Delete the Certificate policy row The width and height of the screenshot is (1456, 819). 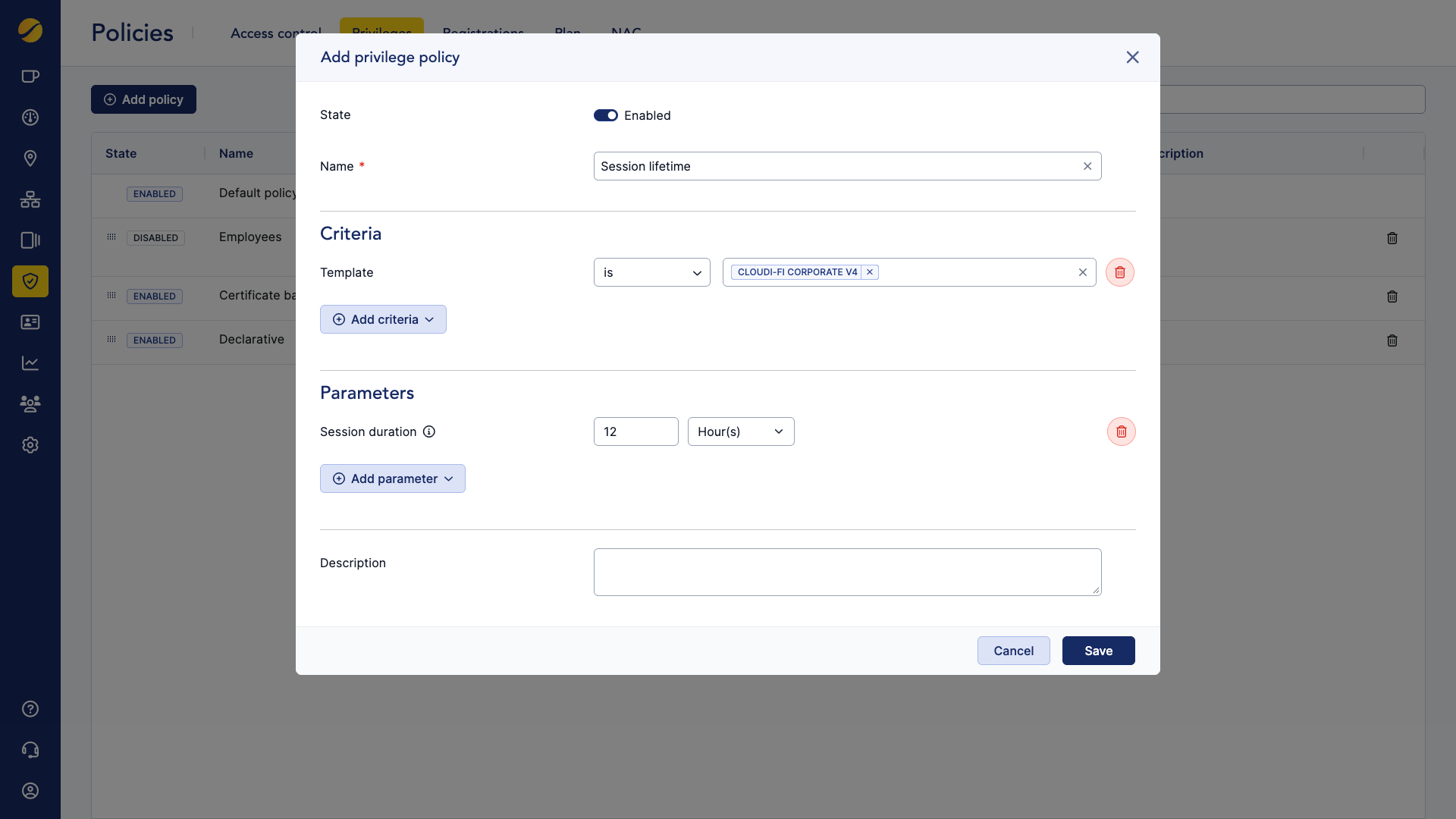click(x=1392, y=297)
